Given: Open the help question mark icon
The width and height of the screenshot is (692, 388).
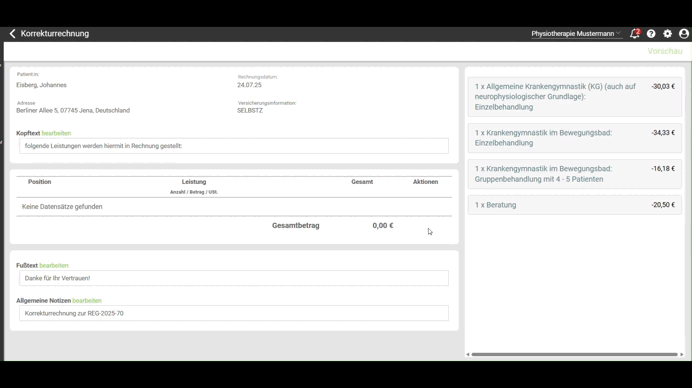Looking at the screenshot, I should pyautogui.click(x=651, y=34).
